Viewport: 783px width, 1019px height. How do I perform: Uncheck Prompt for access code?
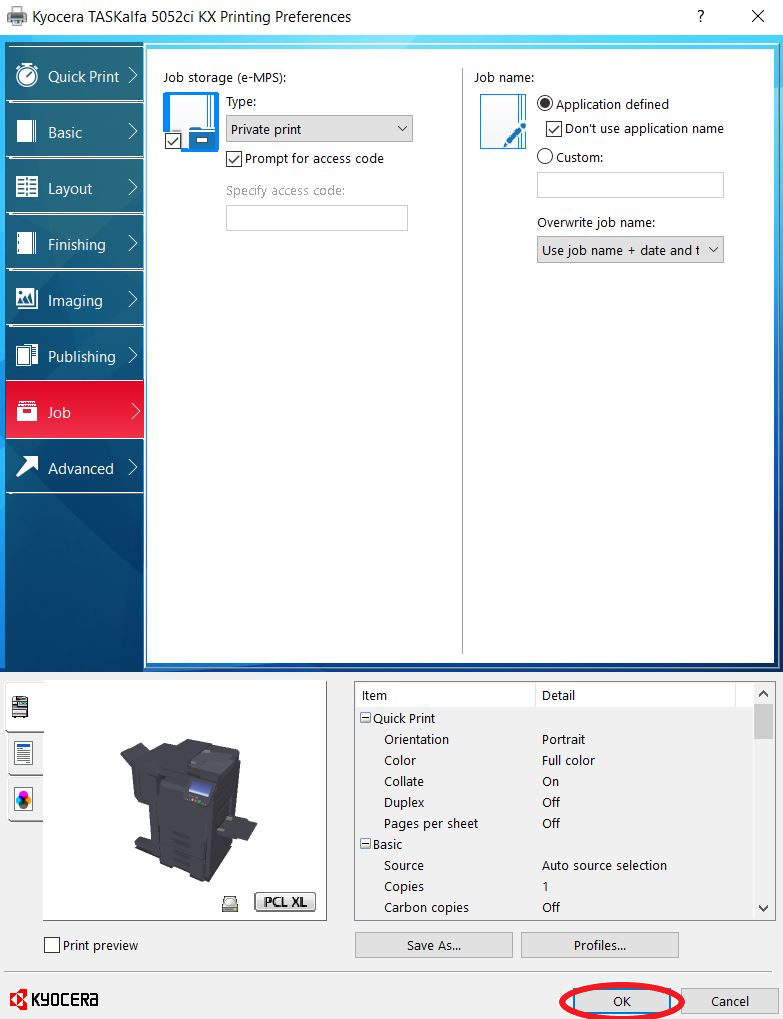[234, 159]
